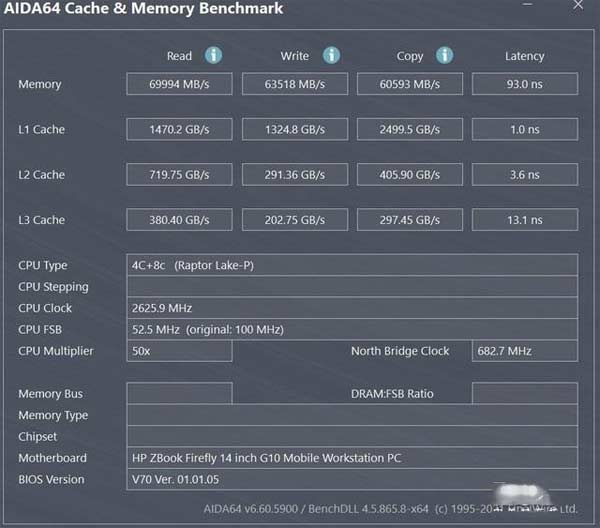Click the L2 Cache Write 291.36 GB/s field

pyautogui.click(x=295, y=174)
